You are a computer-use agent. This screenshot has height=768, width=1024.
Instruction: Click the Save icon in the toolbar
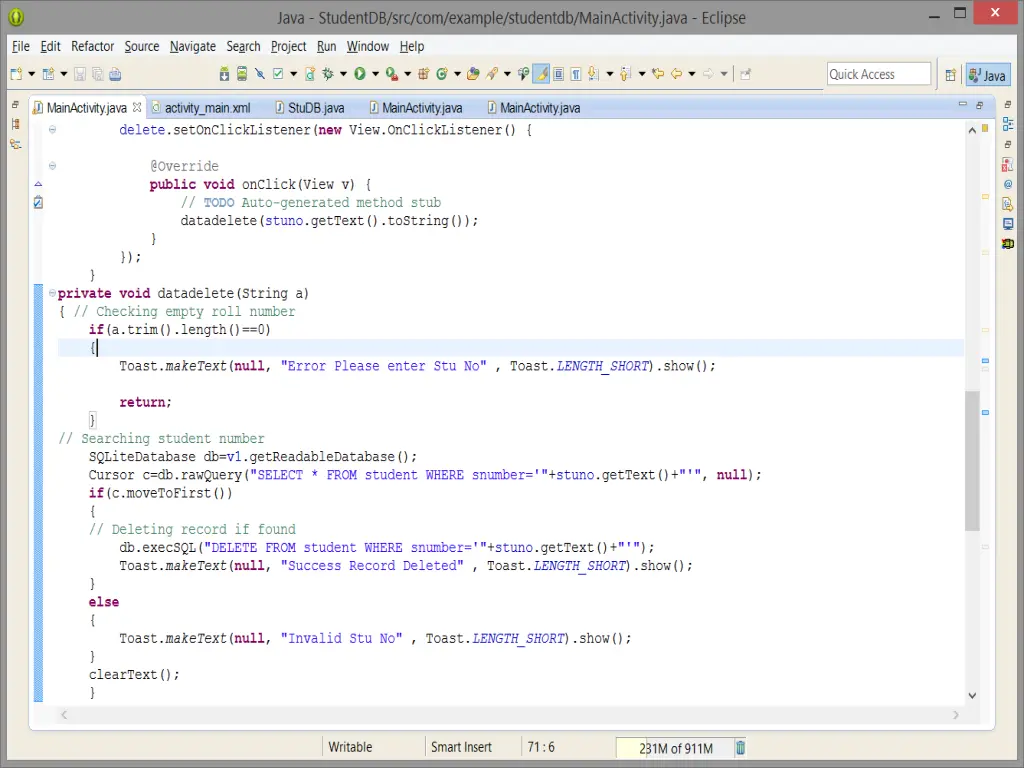(80, 74)
